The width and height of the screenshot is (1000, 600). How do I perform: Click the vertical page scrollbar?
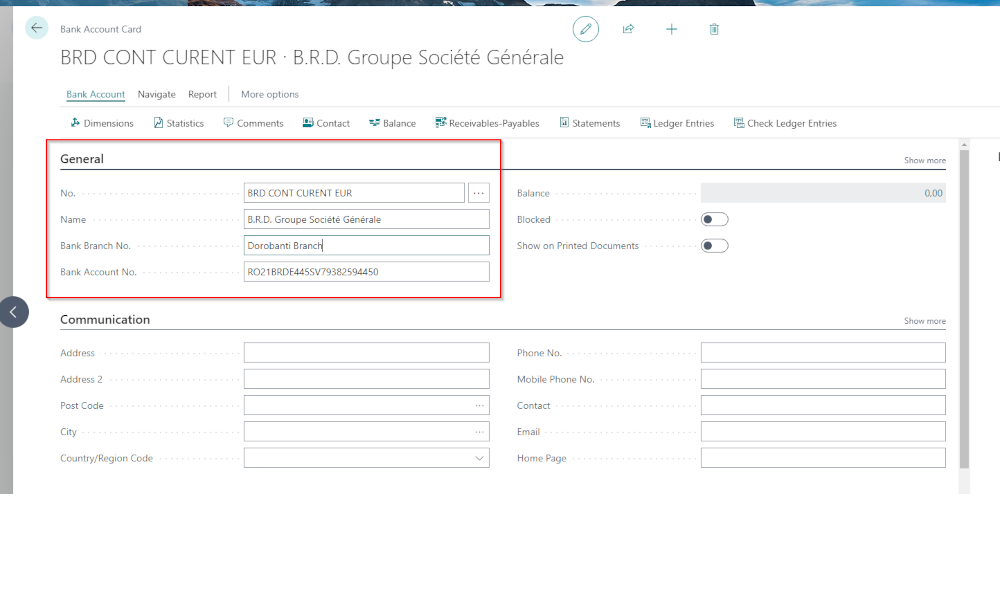[x=964, y=309]
